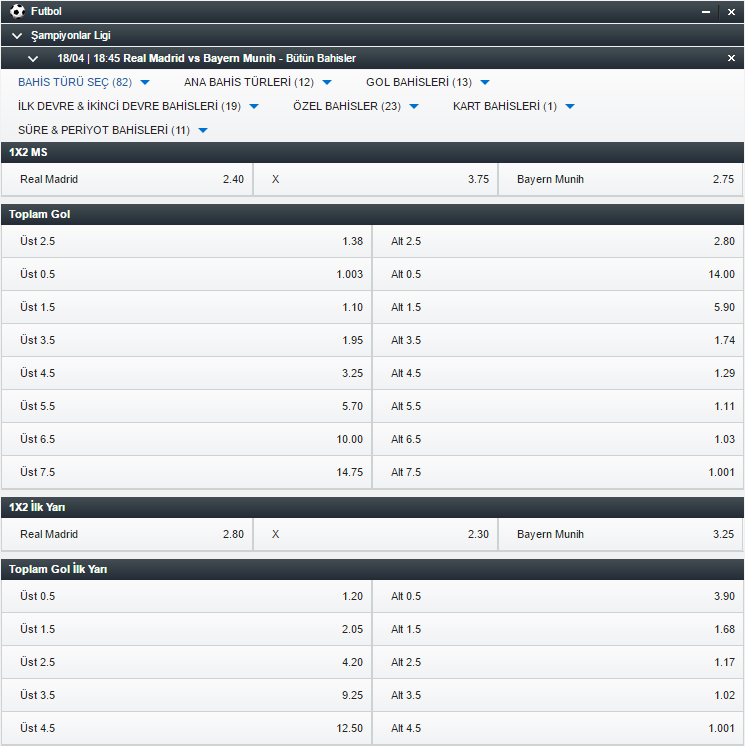Close the Futbol panel
Screen dimensions: 745x746
click(x=732, y=12)
